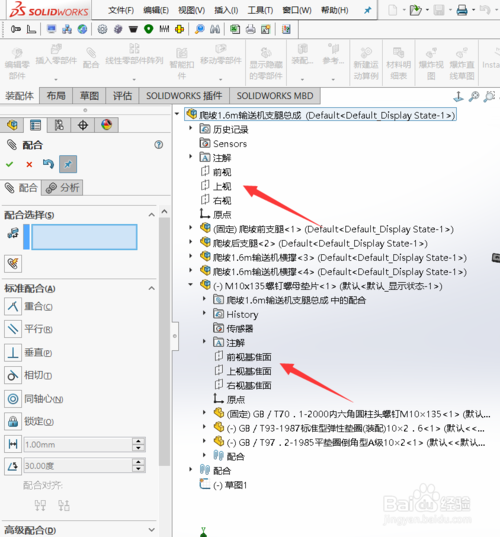The width and height of the screenshot is (500, 537).
Task: Open the 草图 command tab
Action: (89, 96)
